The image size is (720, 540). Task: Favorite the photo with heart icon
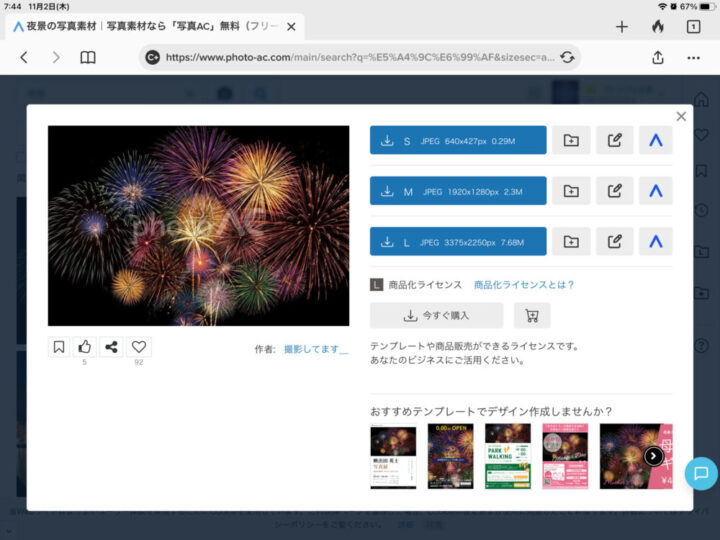(x=139, y=347)
